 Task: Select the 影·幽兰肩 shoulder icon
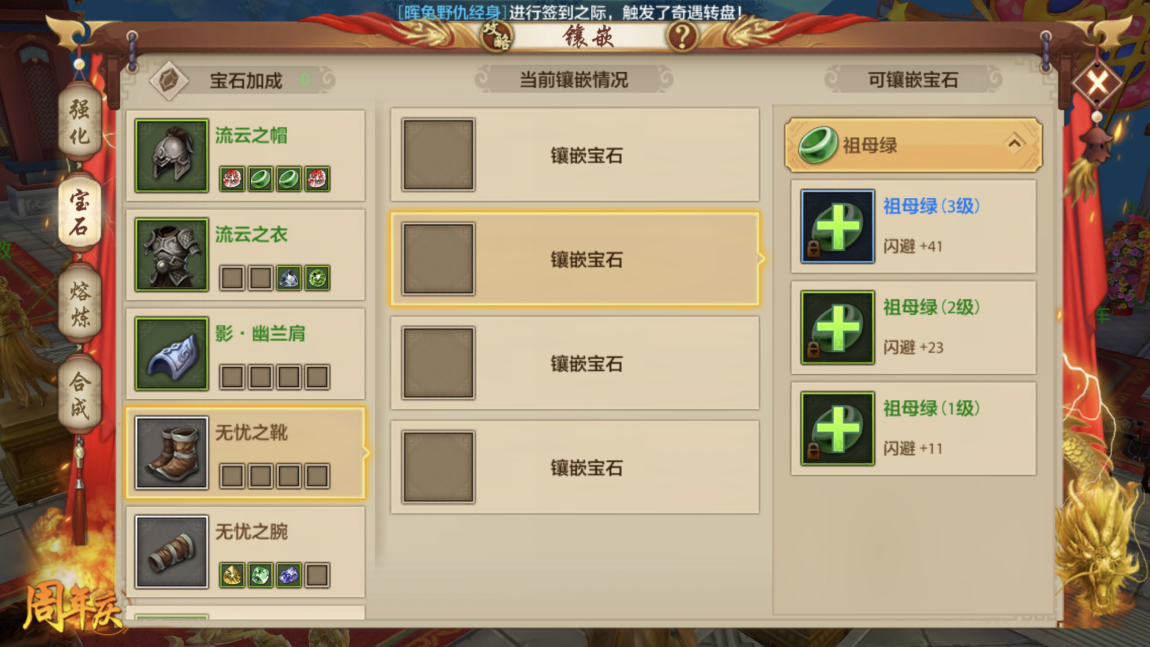171,354
